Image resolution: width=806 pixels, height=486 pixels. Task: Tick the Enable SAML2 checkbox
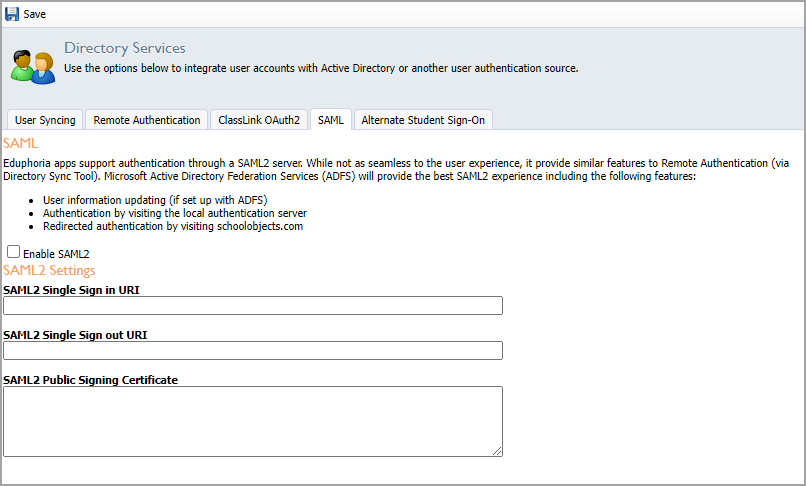click(13, 252)
